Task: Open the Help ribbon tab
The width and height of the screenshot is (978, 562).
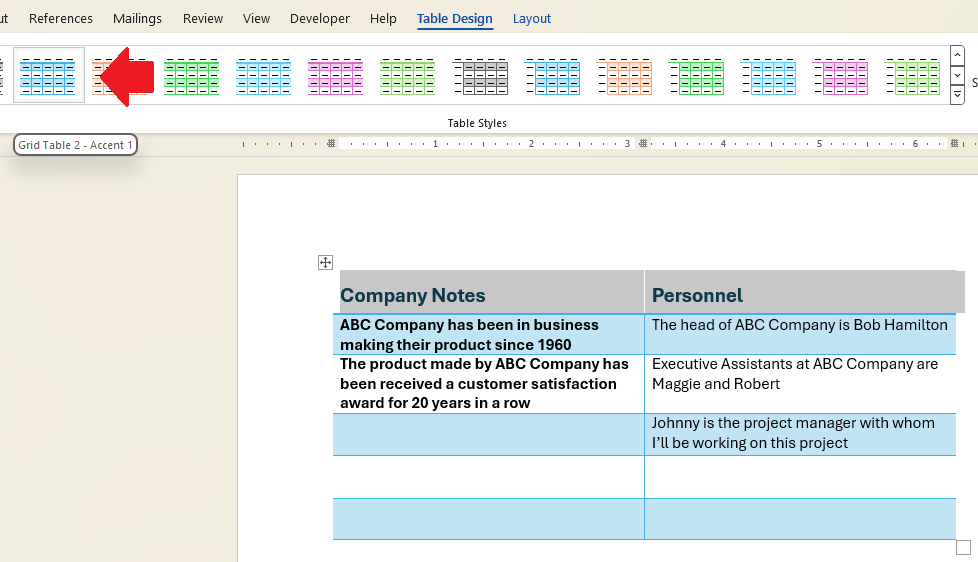Action: (x=383, y=19)
